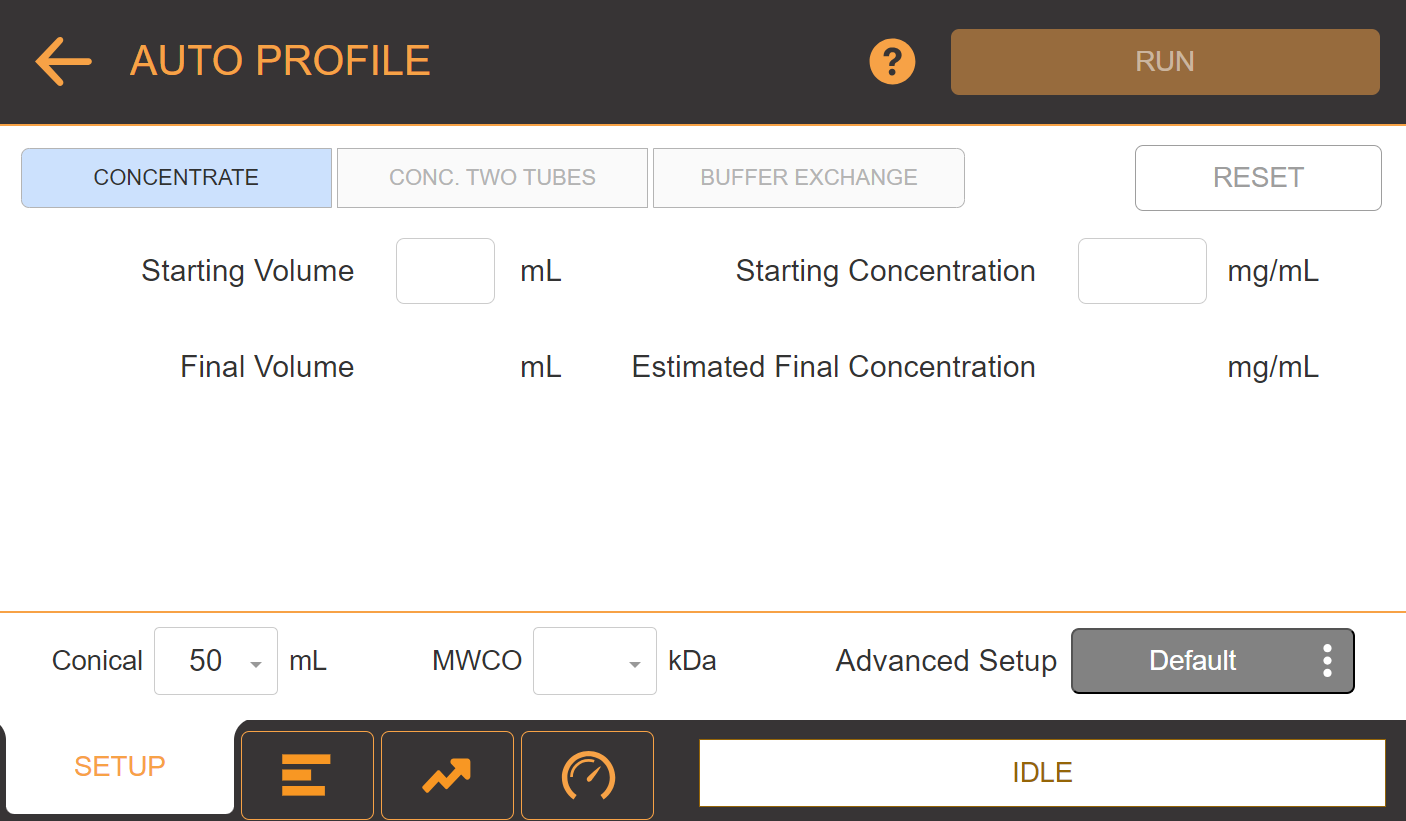The height and width of the screenshot is (821, 1406).
Task: Open Advanced Setup three-dot menu
Action: pyautogui.click(x=1327, y=661)
